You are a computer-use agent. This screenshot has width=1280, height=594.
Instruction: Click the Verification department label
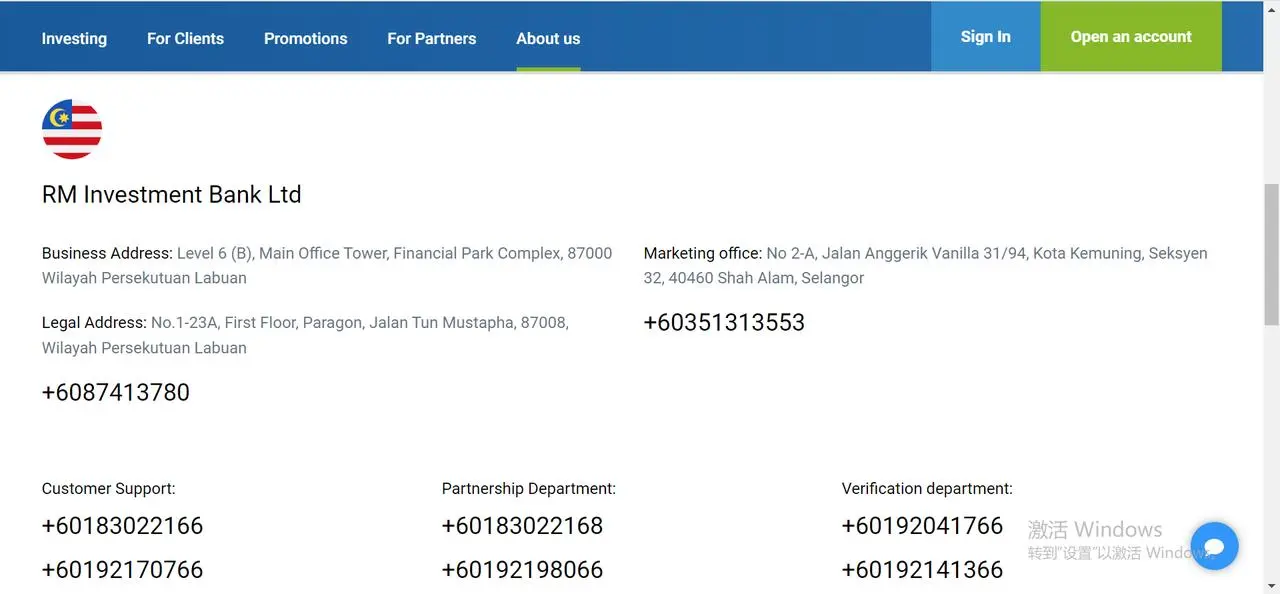tap(927, 488)
